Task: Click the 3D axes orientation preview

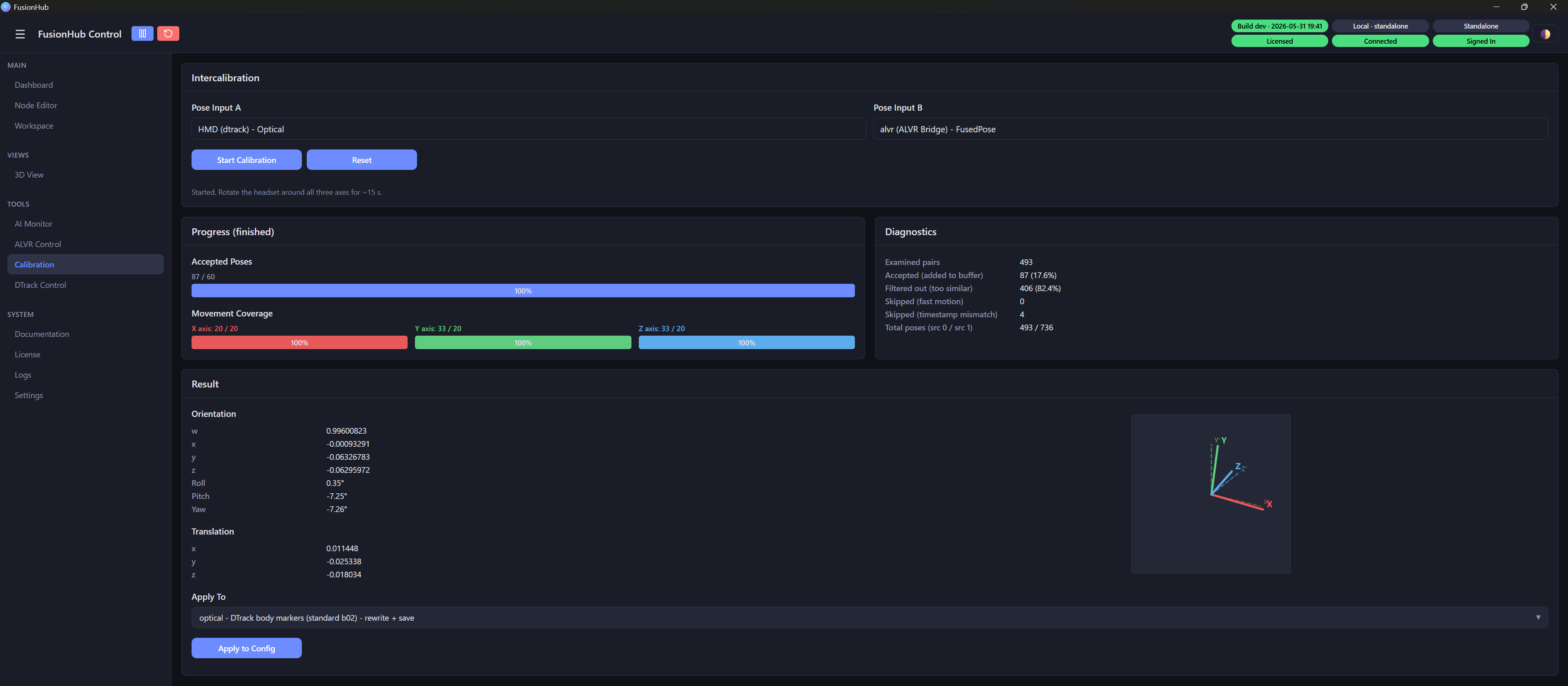Action: click(x=1211, y=494)
